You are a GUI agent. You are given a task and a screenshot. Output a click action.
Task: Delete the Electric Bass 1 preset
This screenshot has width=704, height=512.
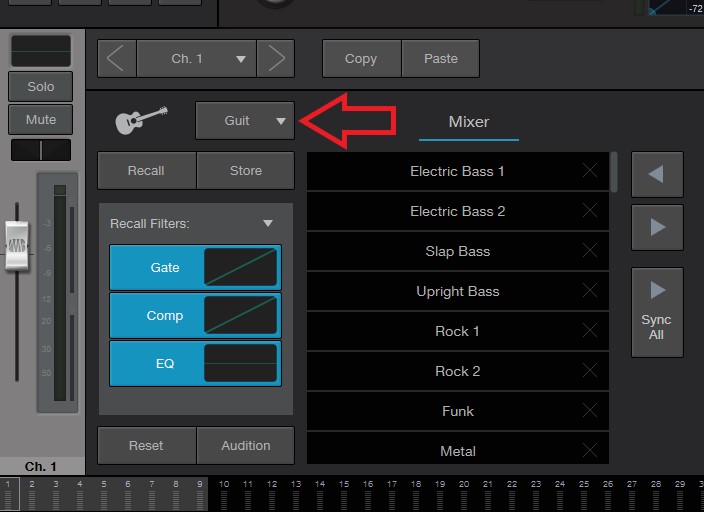[590, 171]
